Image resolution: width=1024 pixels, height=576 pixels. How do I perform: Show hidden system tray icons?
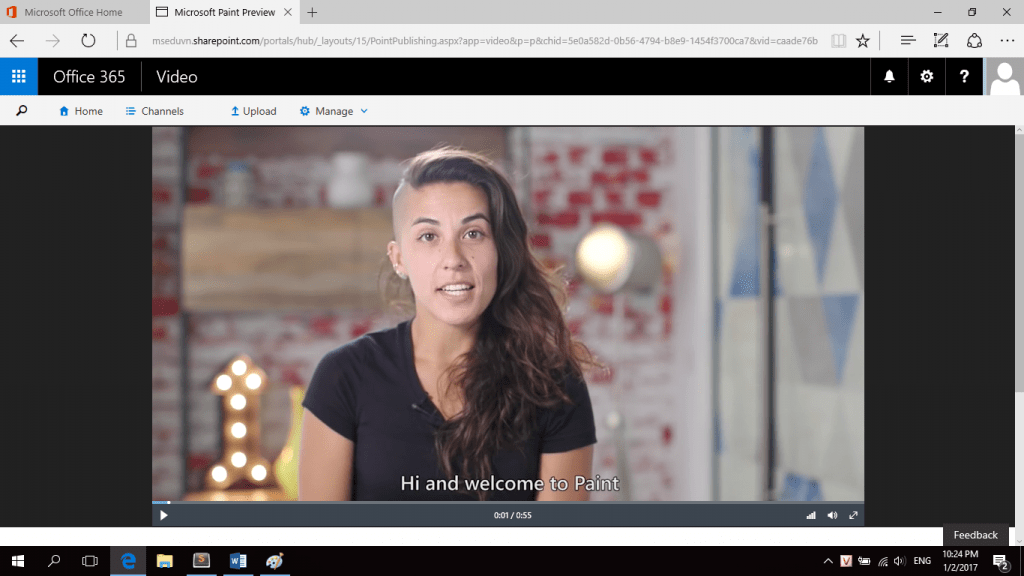(827, 561)
